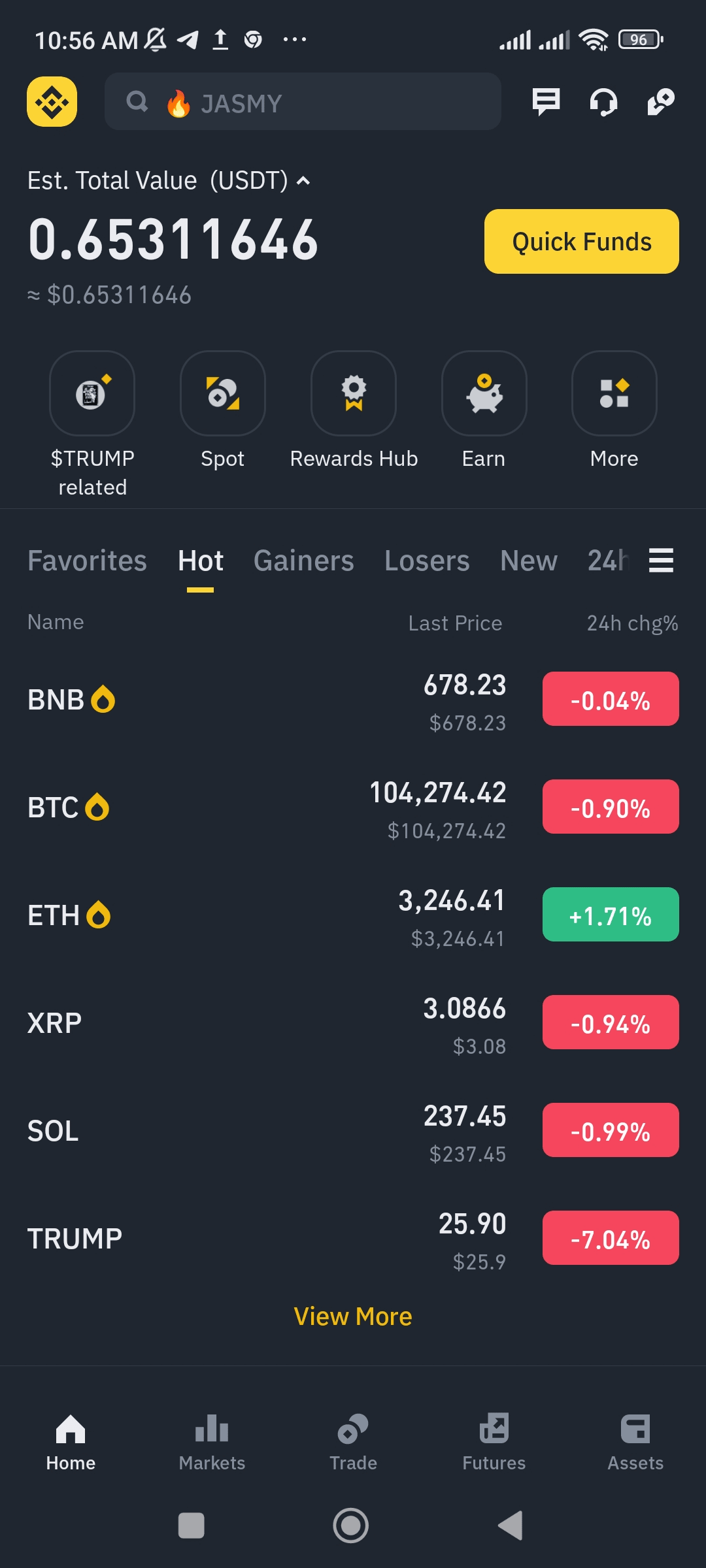
Task: Open the Spot shortcut icon
Action: (223, 393)
